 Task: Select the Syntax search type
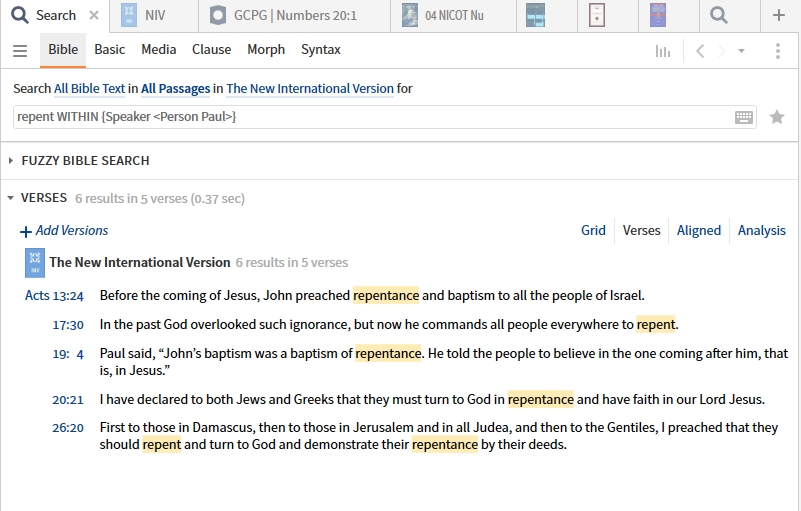(320, 50)
